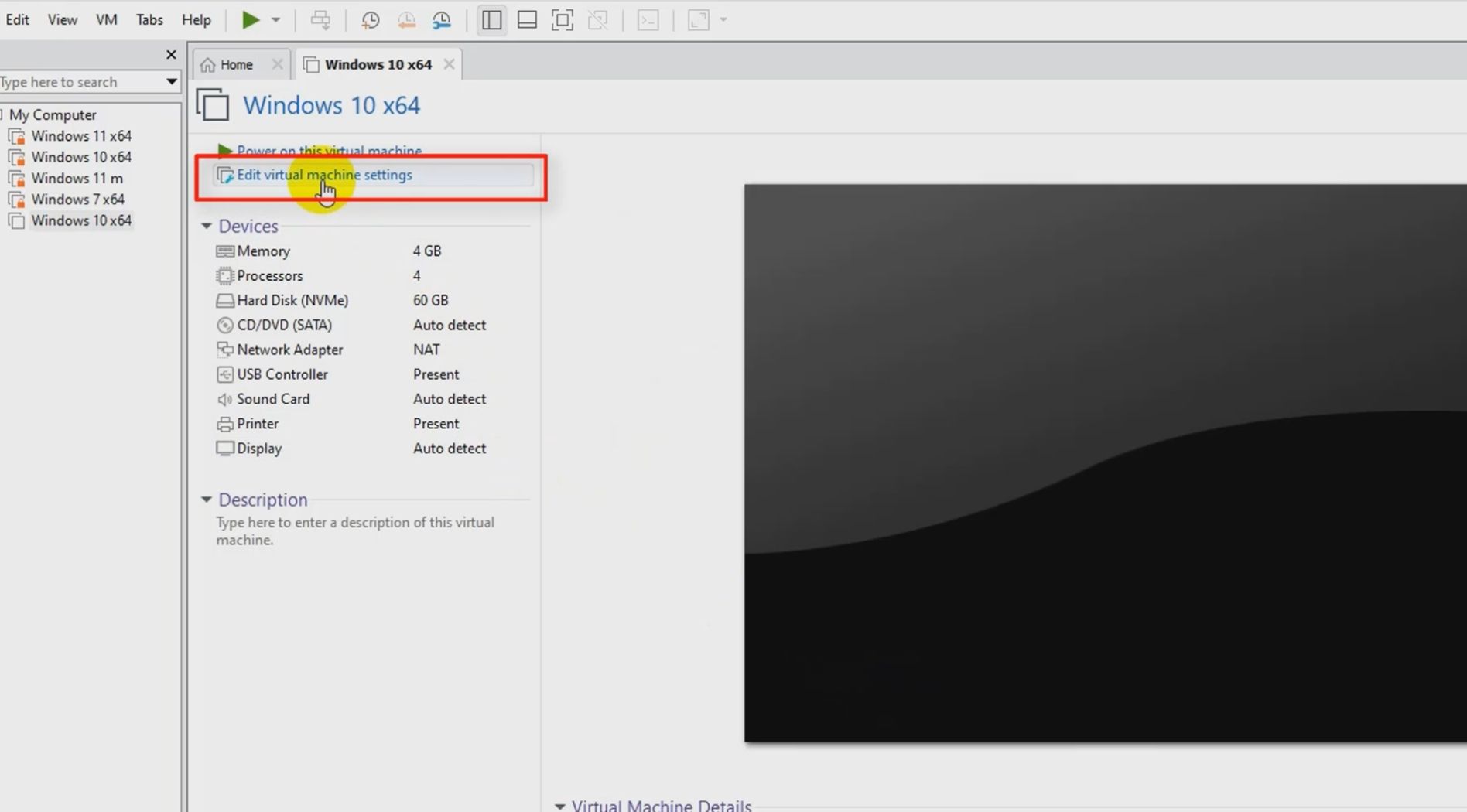
Task: Click the Memory value 4 GB
Action: [427, 251]
